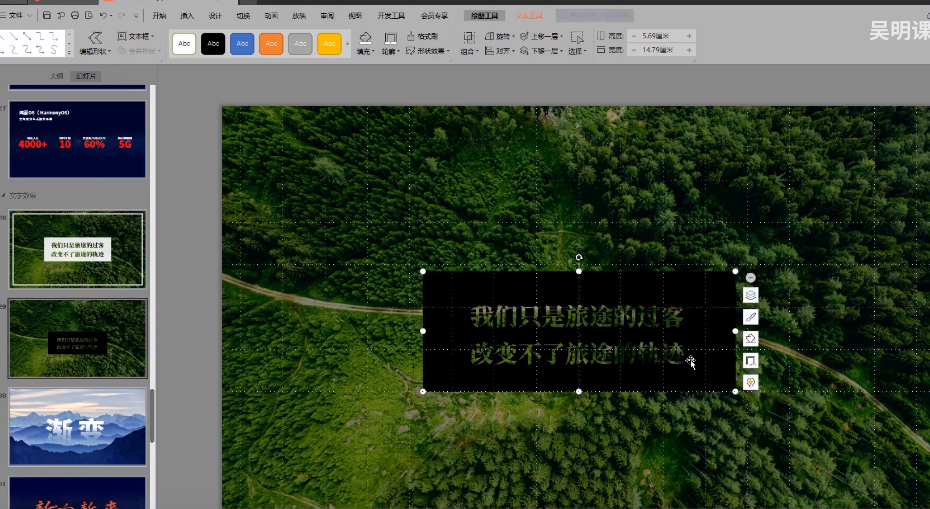Decrease the shape height with minus

pos(633,36)
